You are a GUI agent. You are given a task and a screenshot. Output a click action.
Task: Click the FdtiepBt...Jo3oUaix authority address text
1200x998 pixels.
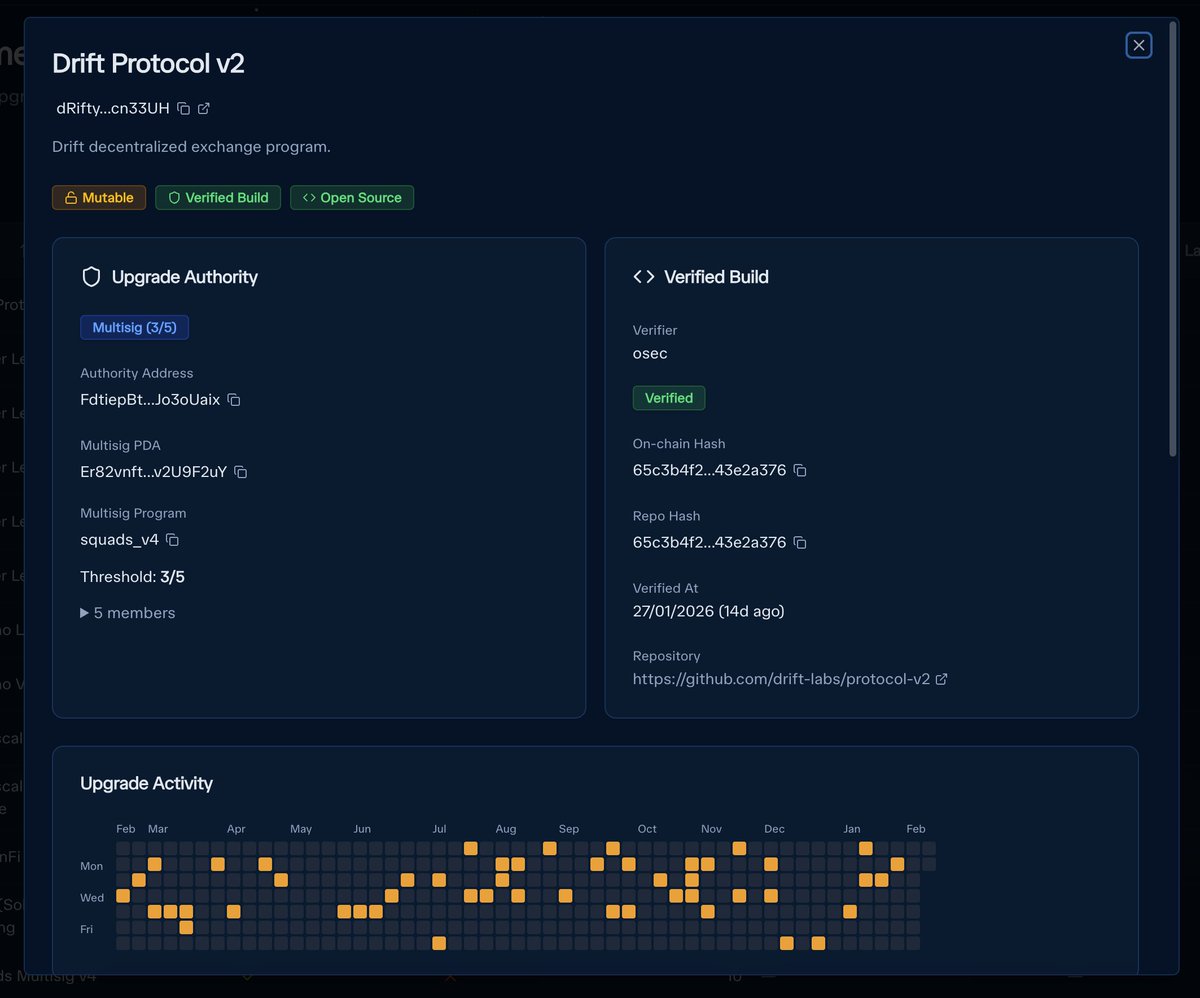tap(150, 400)
